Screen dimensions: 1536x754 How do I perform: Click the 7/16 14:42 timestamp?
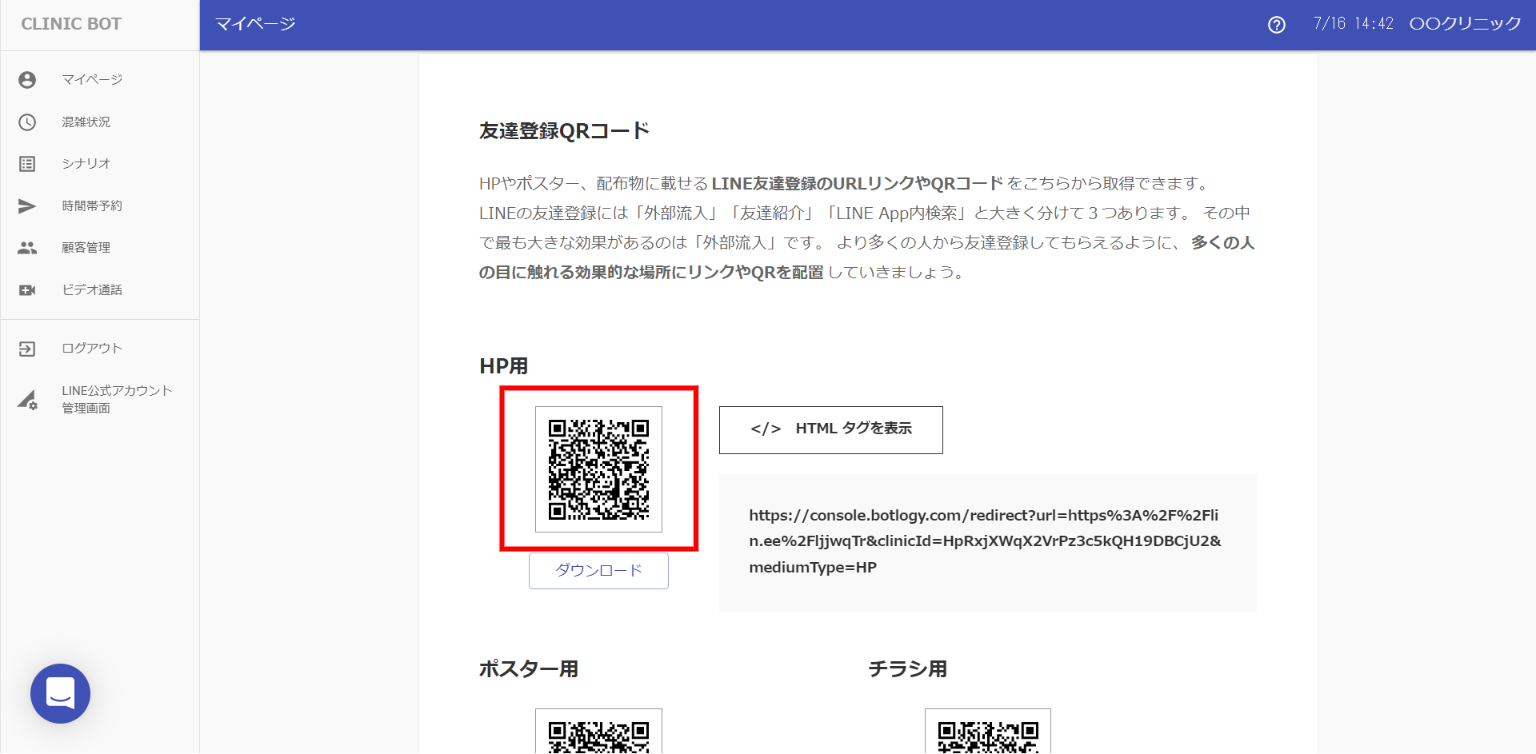tap(1354, 24)
